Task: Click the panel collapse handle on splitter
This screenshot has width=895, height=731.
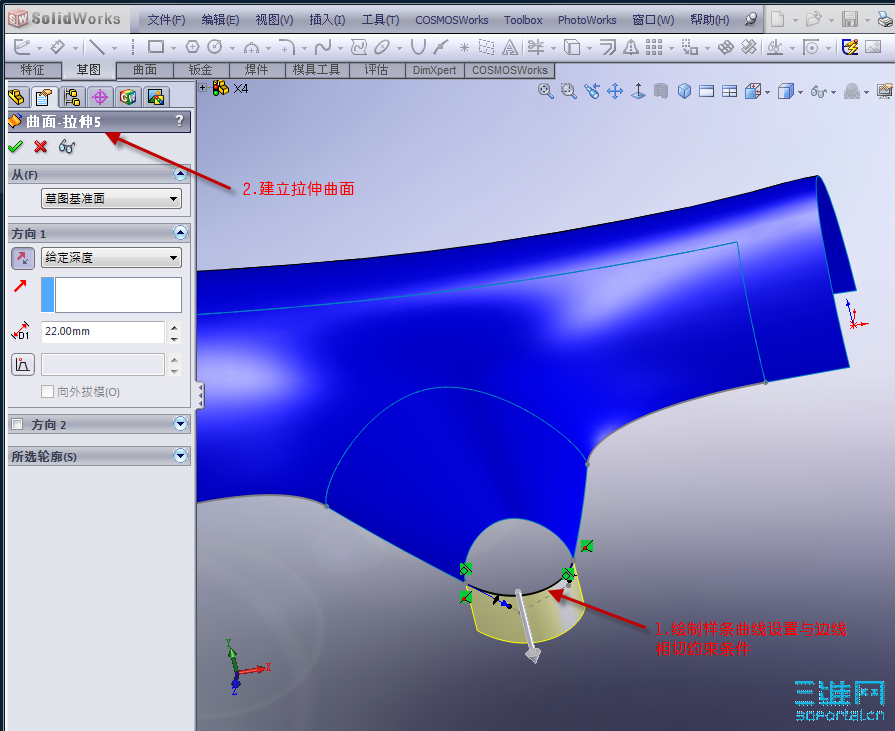Action: pos(200,395)
